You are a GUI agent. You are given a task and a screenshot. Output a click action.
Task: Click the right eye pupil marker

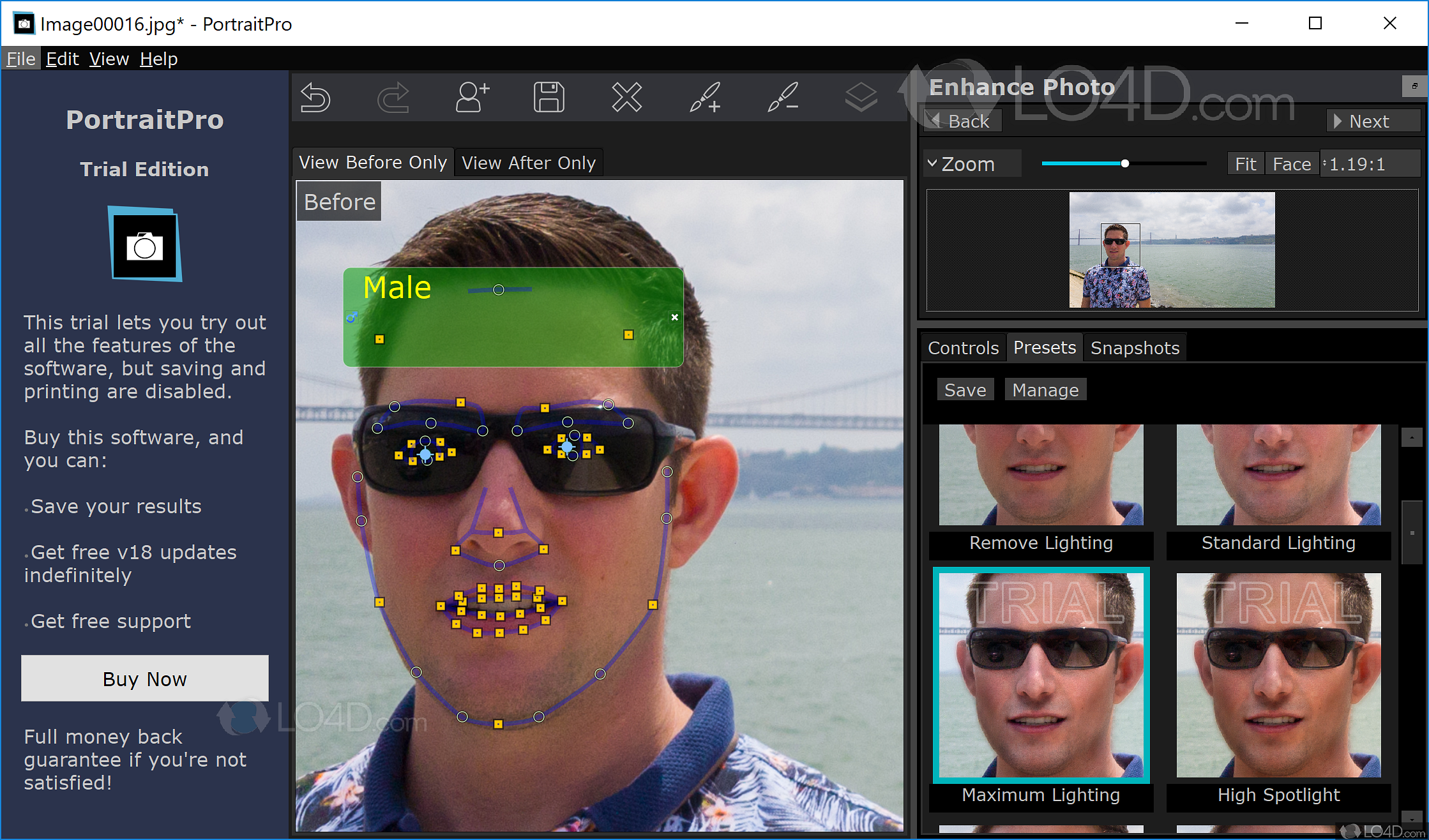(567, 447)
